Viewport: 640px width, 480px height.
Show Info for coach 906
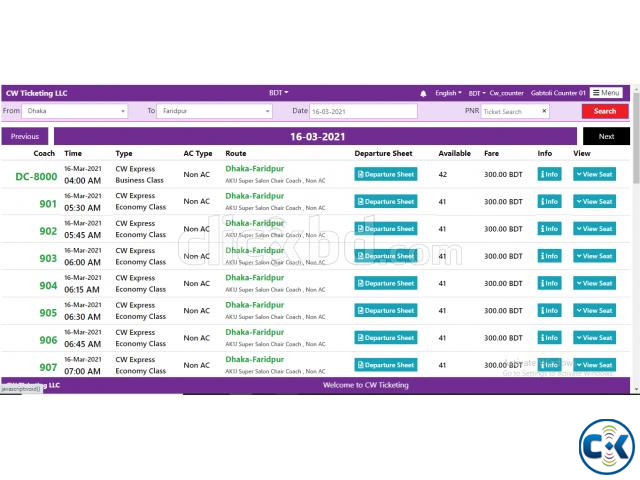click(549, 338)
